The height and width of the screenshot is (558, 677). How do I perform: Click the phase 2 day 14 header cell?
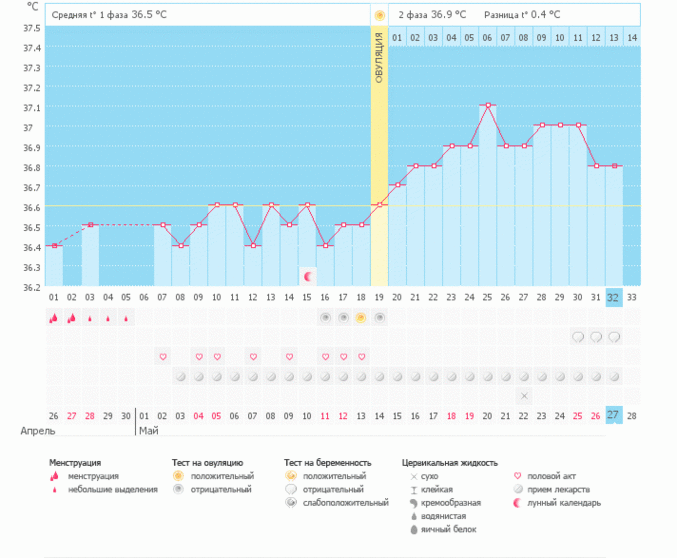tap(631, 37)
